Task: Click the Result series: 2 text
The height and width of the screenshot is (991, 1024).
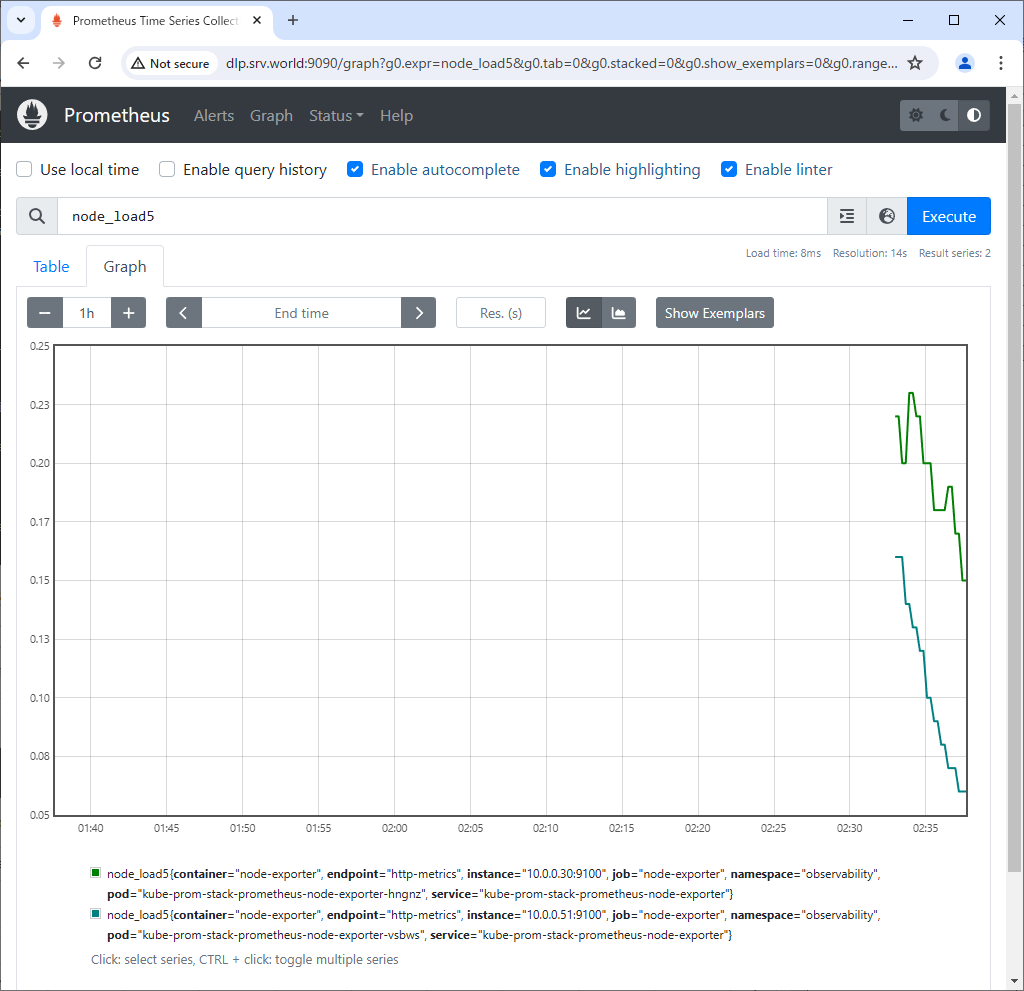Action: pos(955,253)
